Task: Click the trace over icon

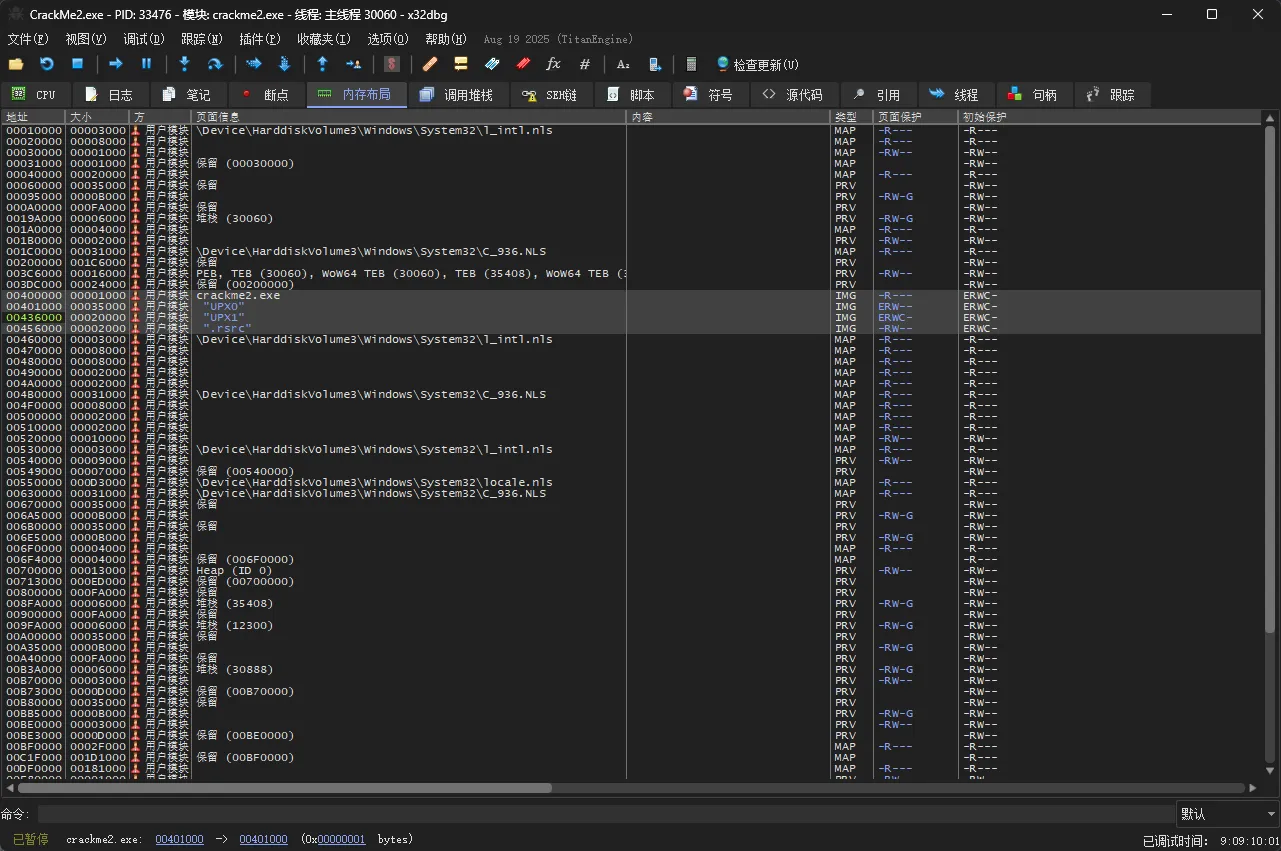Action: coord(283,64)
